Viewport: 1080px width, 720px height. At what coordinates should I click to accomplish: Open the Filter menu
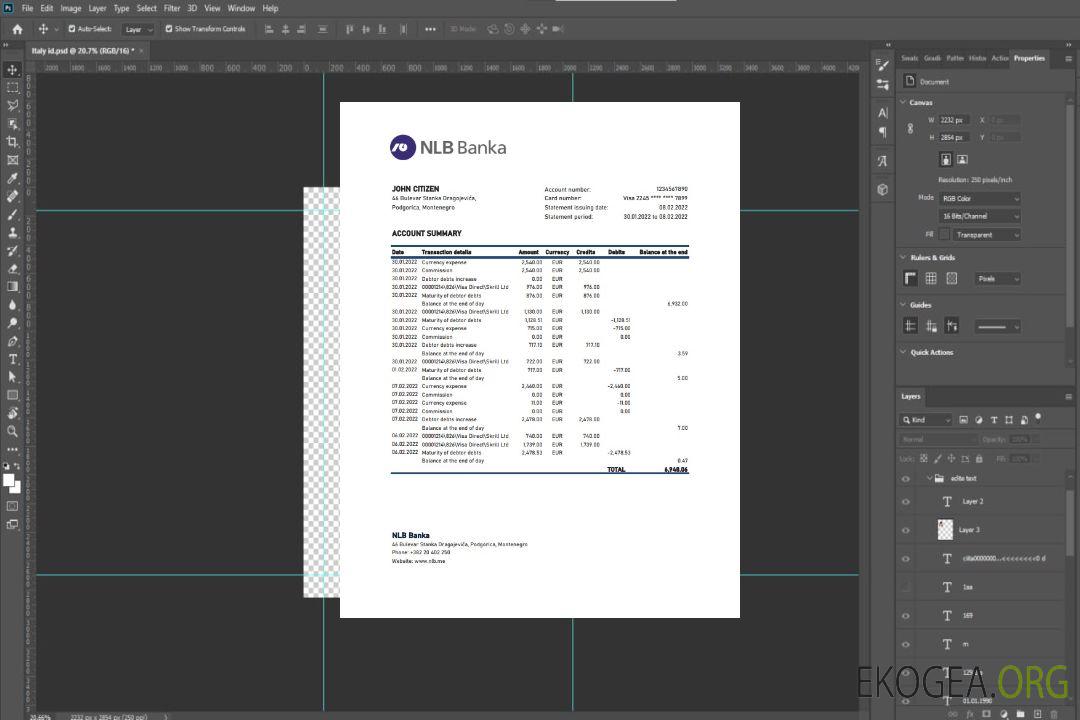pyautogui.click(x=172, y=8)
